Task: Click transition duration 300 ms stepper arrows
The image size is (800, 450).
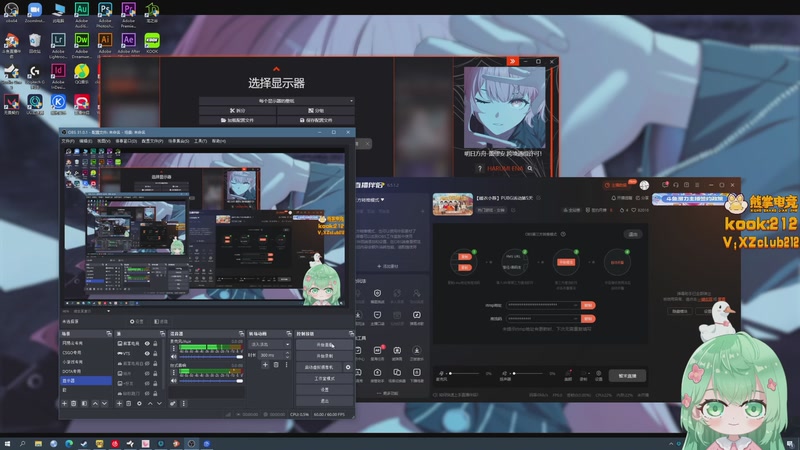Action: pyautogui.click(x=287, y=355)
